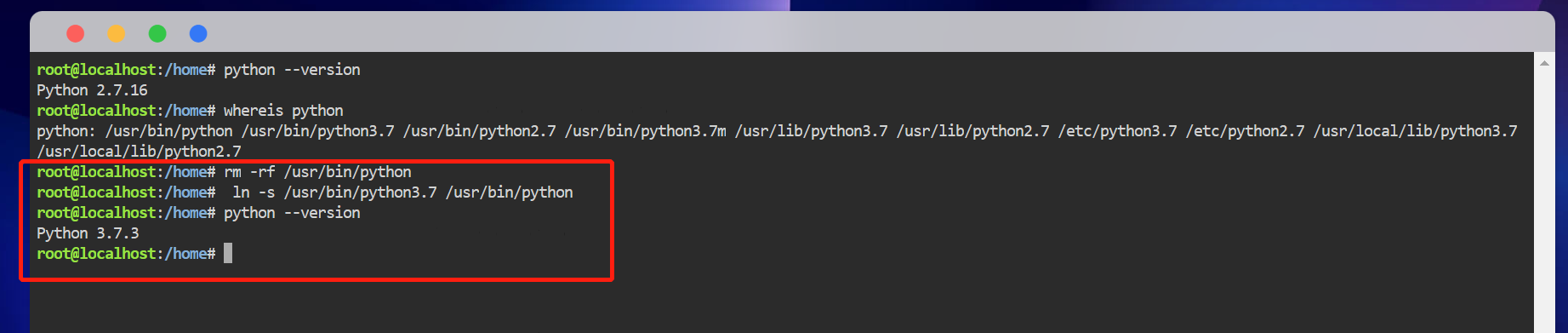Click the 'rm -rf /usr/bin/python' command
Image resolution: width=1568 pixels, height=333 pixels.
[x=317, y=172]
